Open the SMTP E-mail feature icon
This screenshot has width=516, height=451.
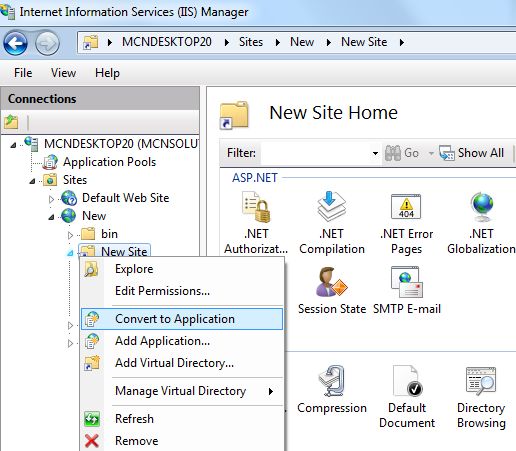tap(406, 282)
